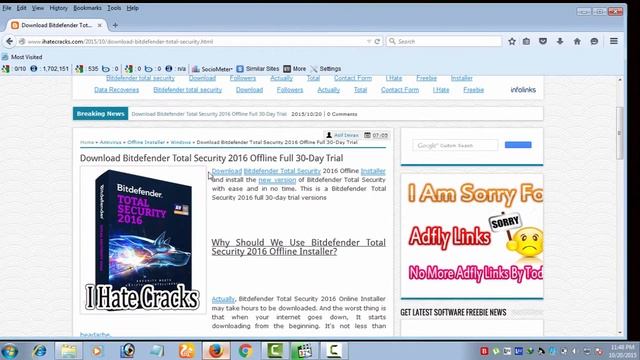Open the Tools menu
This screenshot has width=640, height=360.
pos(114,8)
